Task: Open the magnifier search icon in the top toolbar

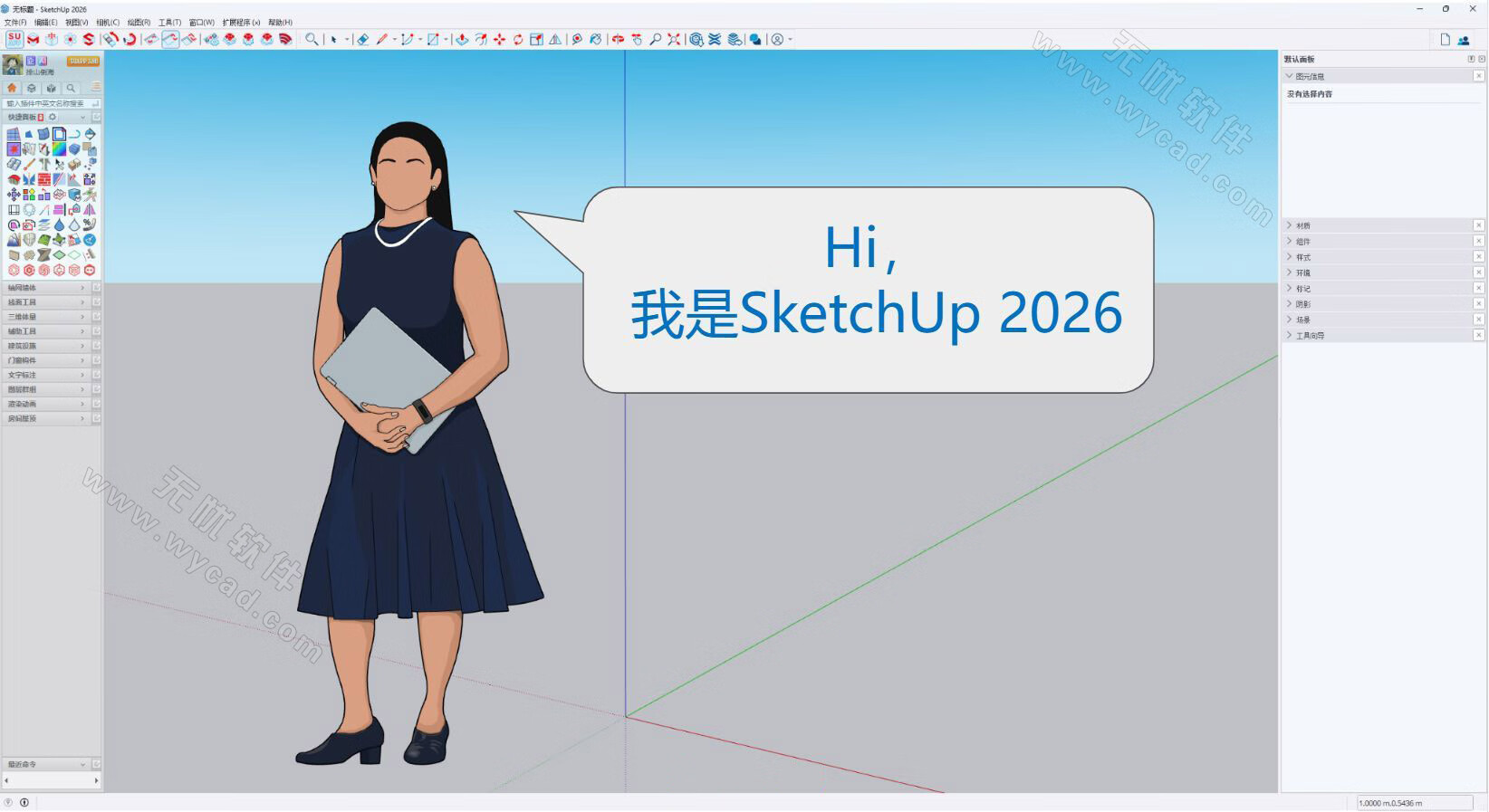Action: coord(312,39)
